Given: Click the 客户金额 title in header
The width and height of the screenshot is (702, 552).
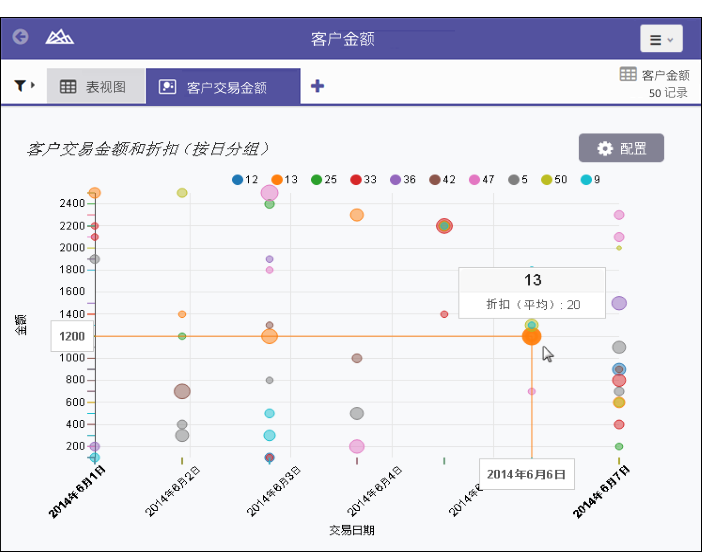Looking at the screenshot, I should click(343, 39).
